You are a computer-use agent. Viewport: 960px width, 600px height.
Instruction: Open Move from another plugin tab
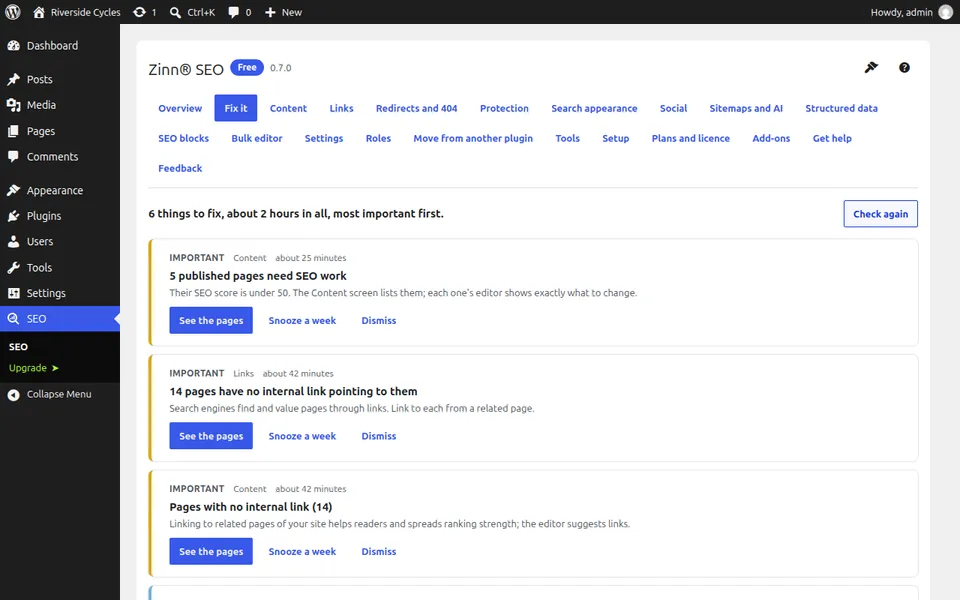coord(473,138)
